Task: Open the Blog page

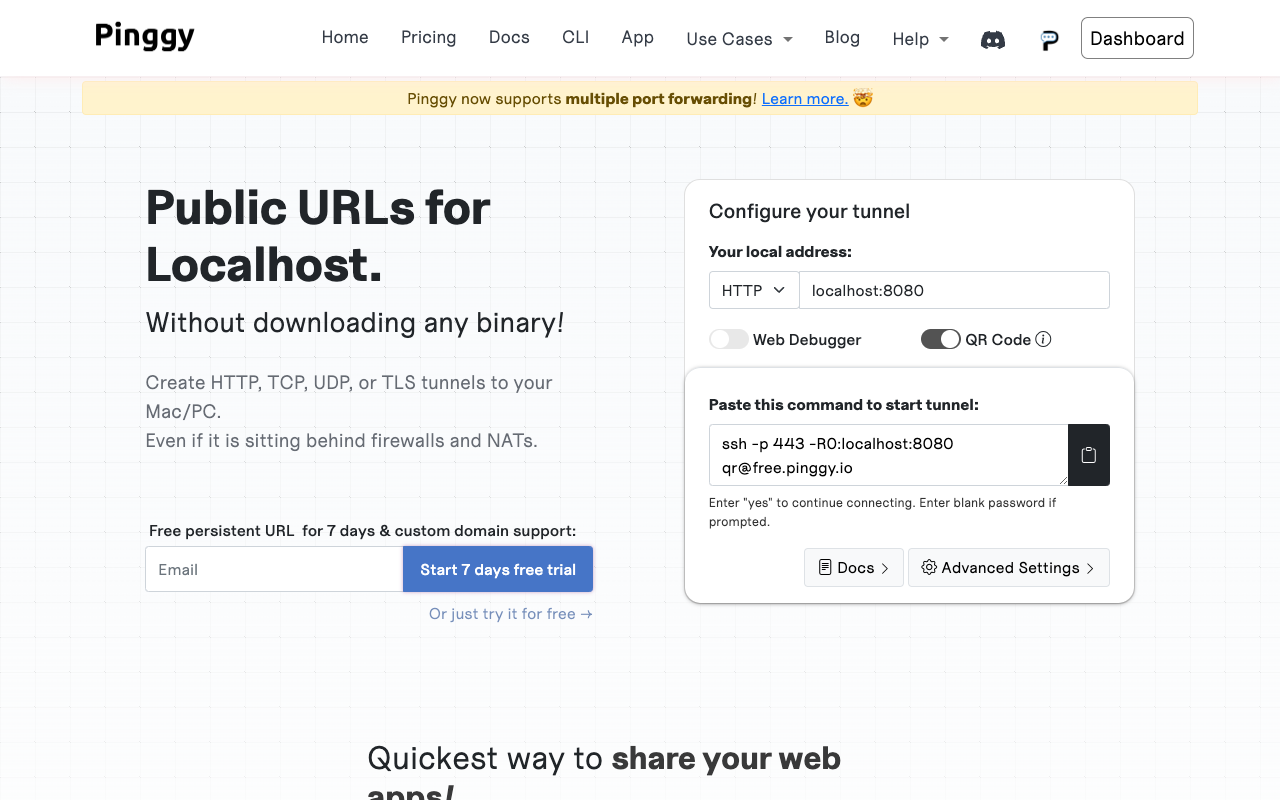Action: 842,37
